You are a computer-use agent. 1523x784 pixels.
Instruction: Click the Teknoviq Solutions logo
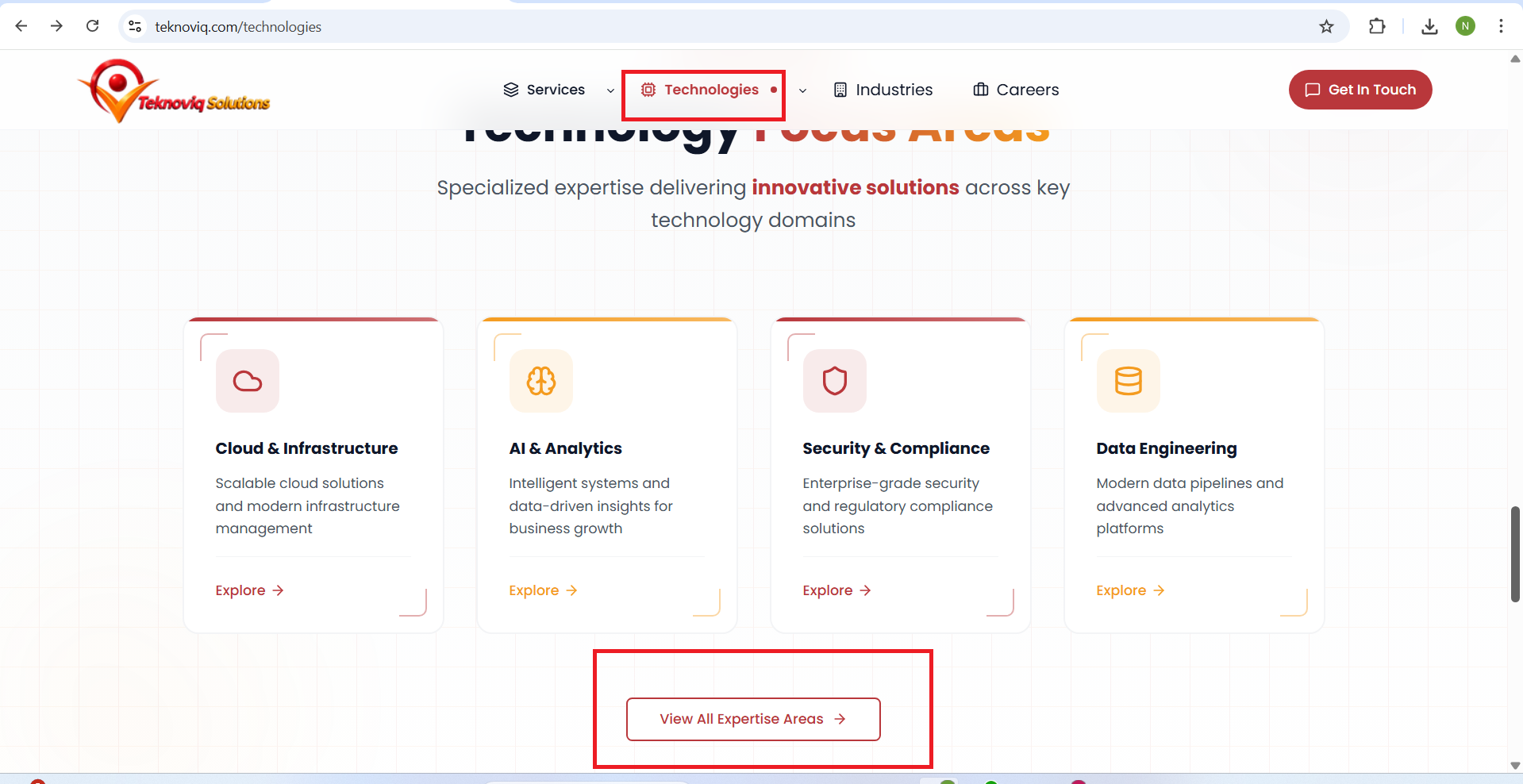point(174,91)
